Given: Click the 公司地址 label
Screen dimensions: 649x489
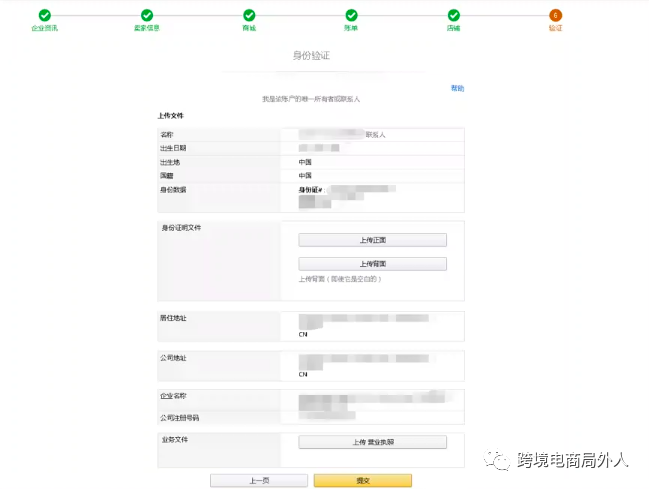Looking at the screenshot, I should (173, 358).
